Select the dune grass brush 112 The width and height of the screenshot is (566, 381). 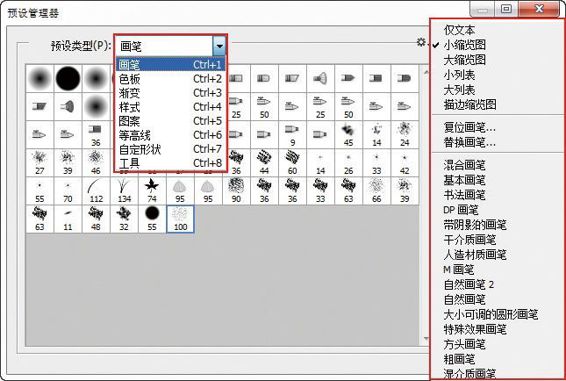96,191
